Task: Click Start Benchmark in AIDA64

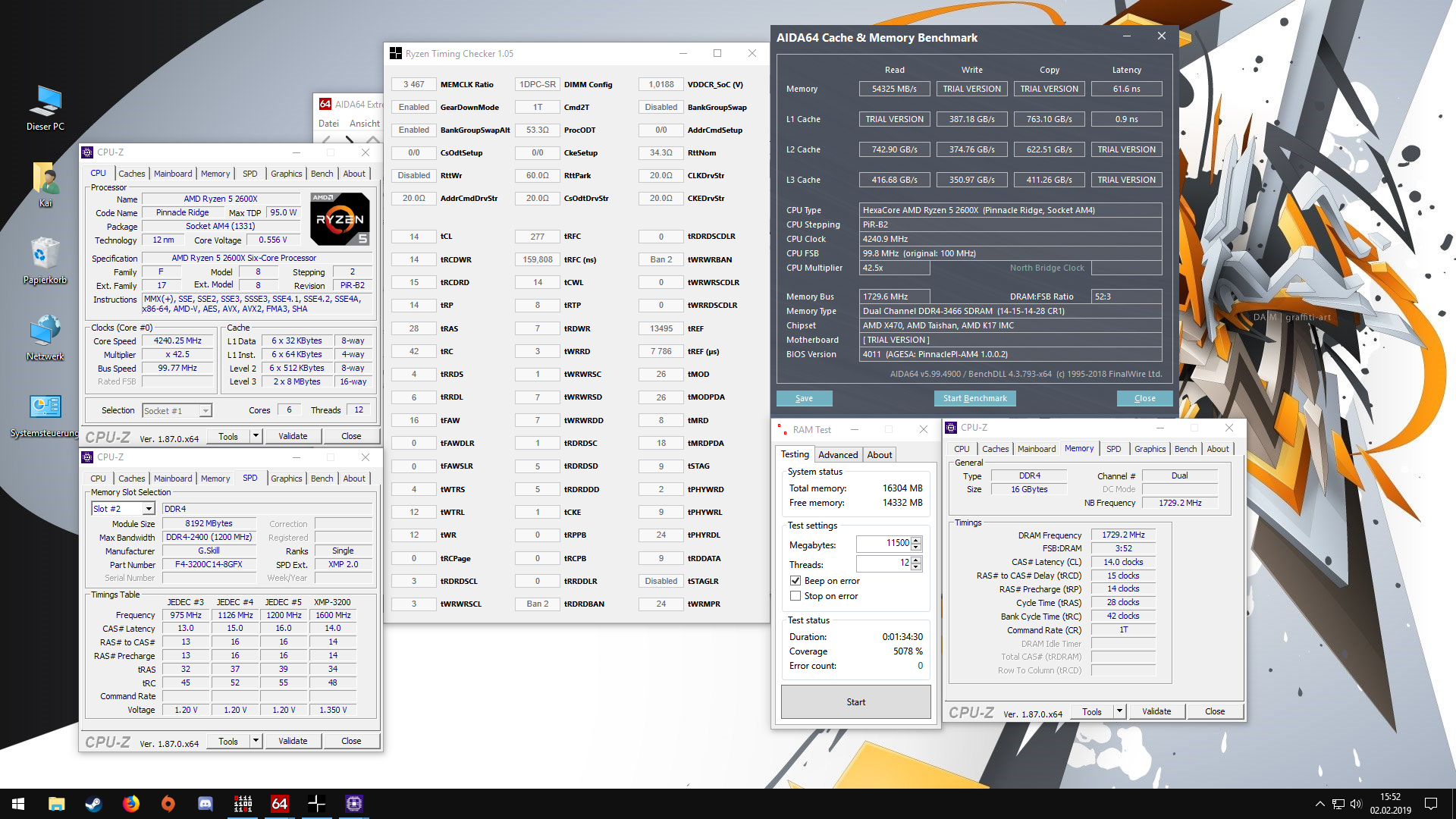Action: tap(974, 398)
